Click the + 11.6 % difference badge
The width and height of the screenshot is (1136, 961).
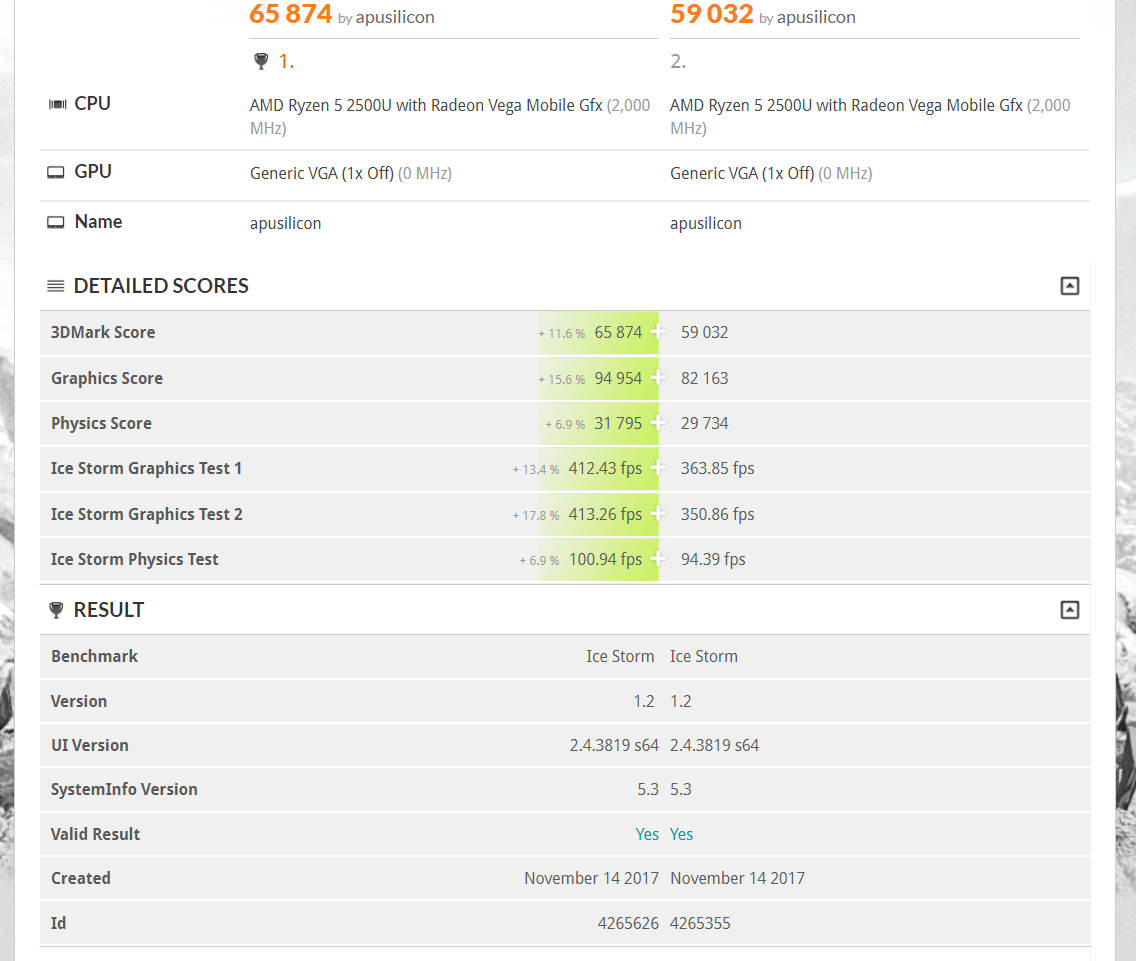[x=561, y=333]
